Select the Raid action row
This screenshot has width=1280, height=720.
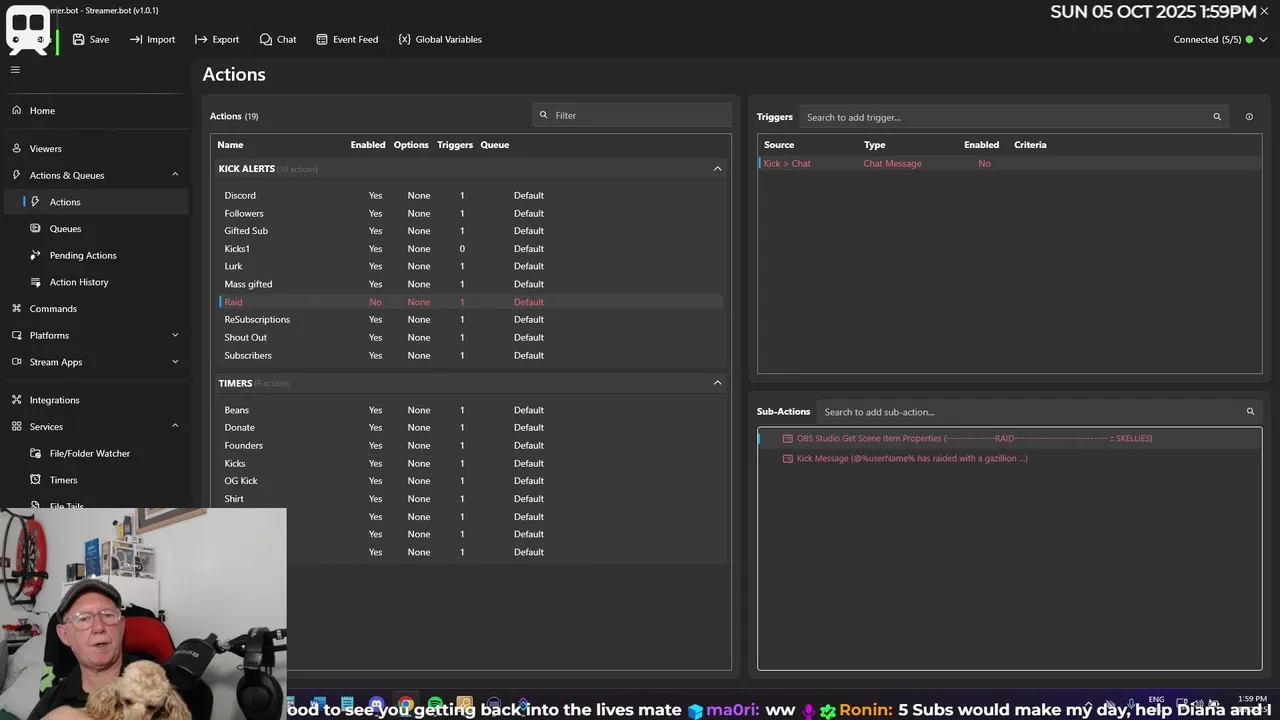pos(470,302)
